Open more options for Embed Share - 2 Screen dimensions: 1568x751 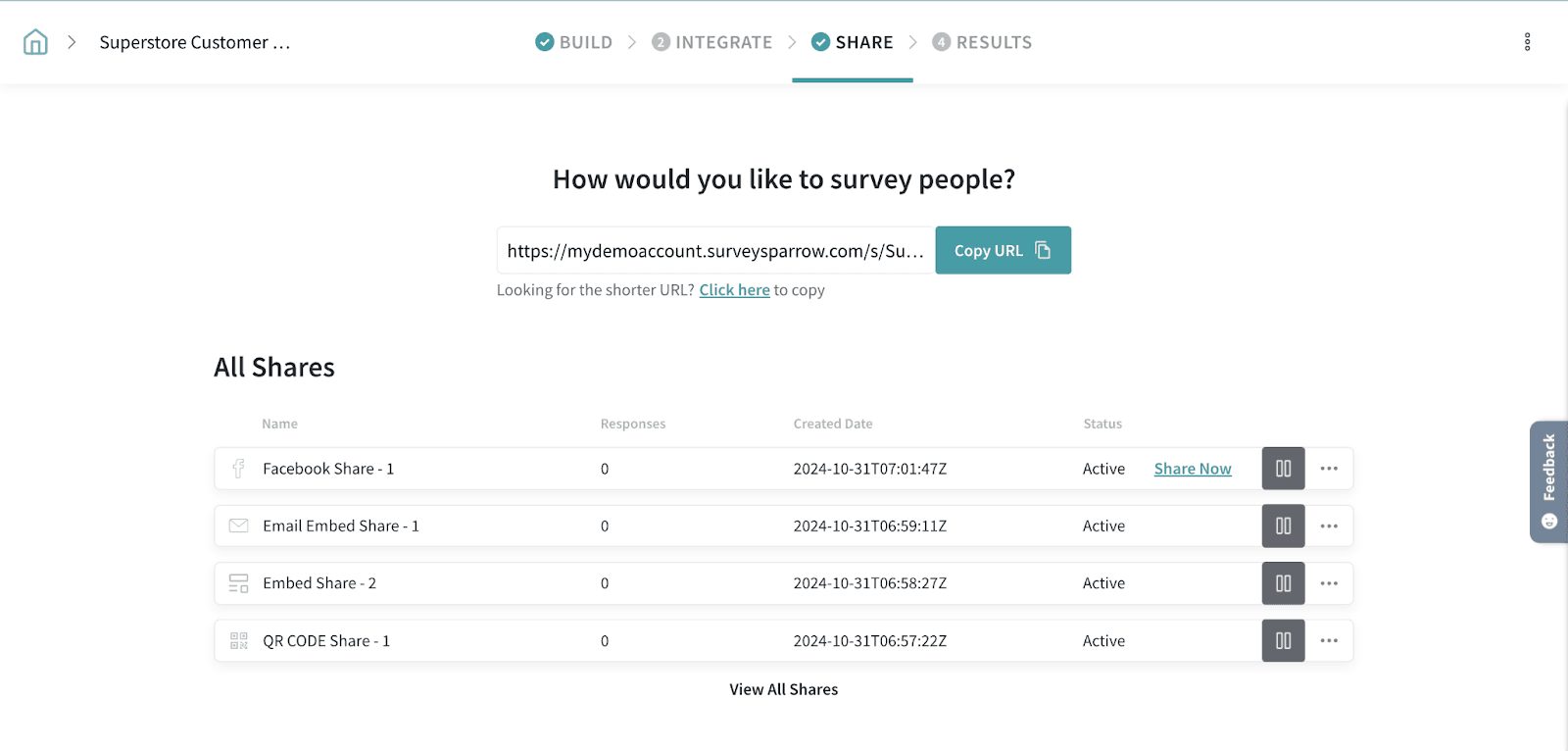pos(1329,583)
